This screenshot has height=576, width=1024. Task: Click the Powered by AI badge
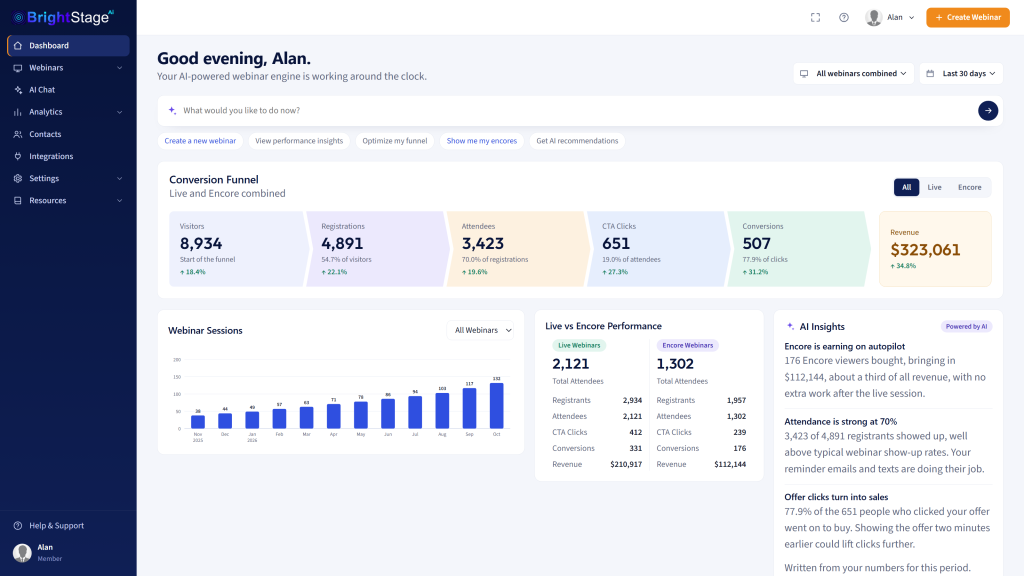[967, 327]
